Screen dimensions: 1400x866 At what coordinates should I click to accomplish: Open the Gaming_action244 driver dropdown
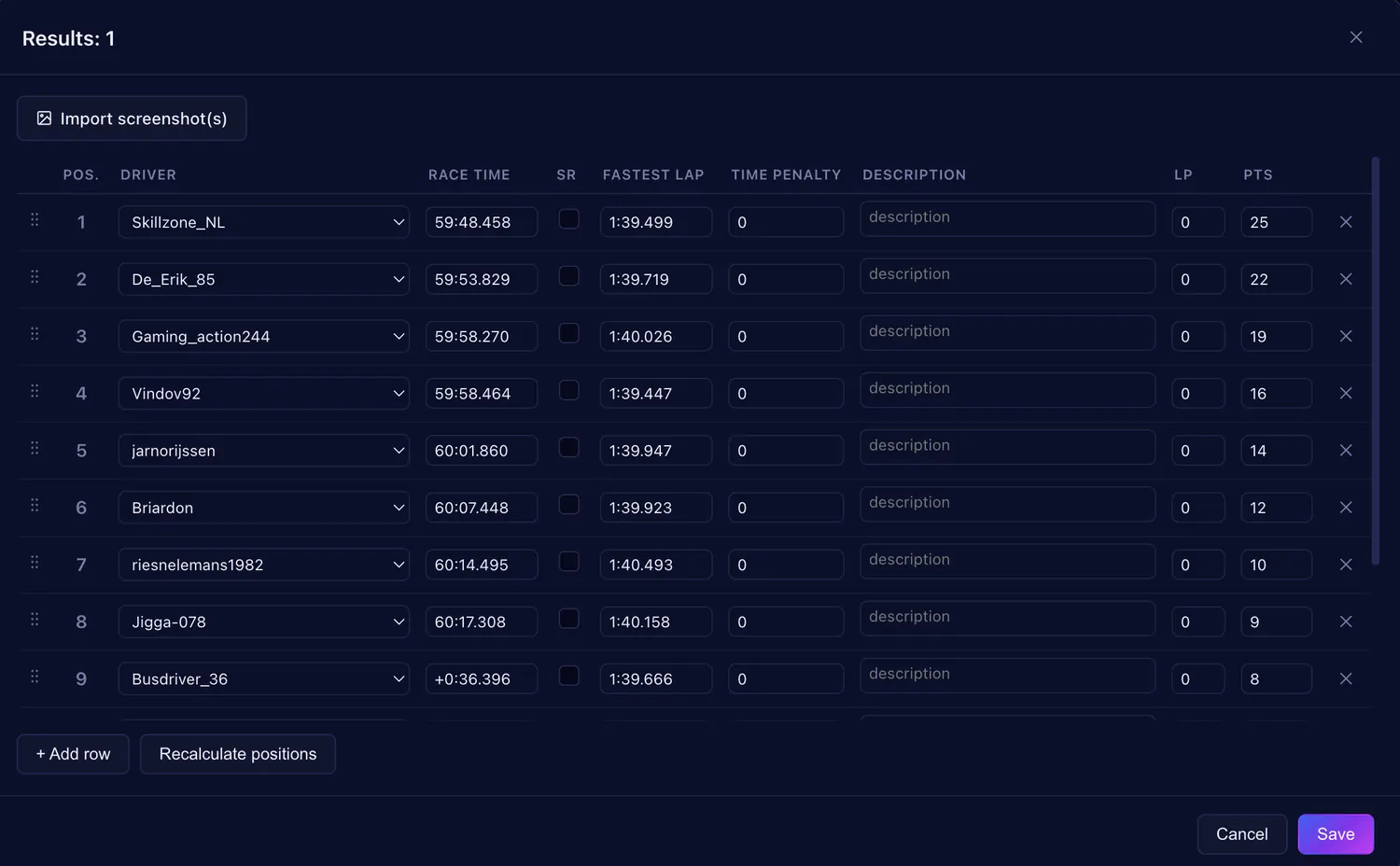coord(264,336)
